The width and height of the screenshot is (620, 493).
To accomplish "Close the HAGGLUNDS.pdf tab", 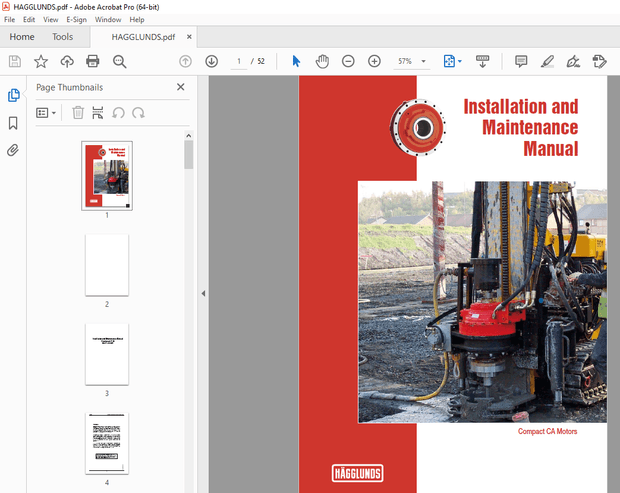I will point(189,36).
